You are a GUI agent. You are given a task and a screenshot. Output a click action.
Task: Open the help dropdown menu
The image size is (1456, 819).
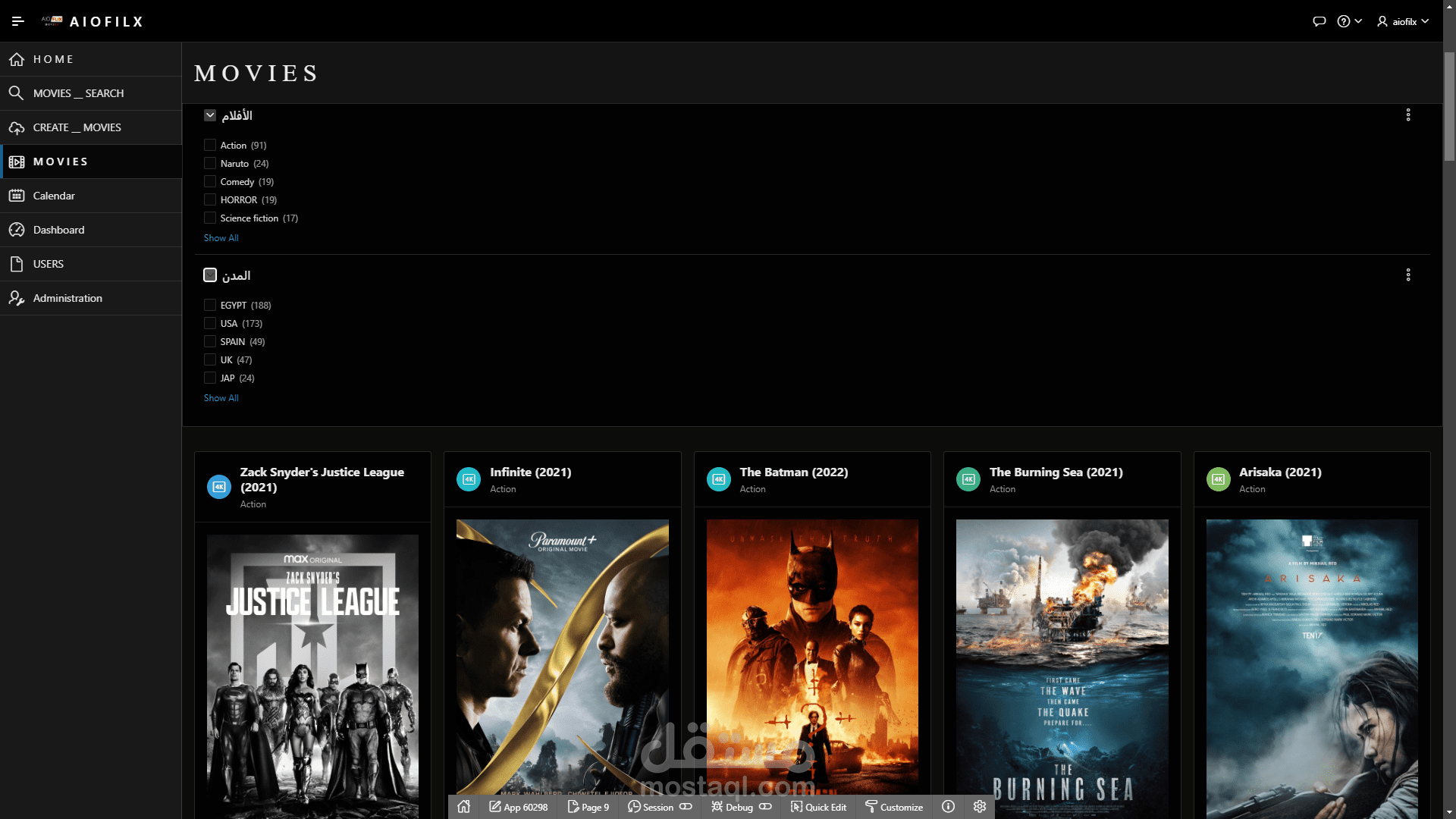(1349, 21)
